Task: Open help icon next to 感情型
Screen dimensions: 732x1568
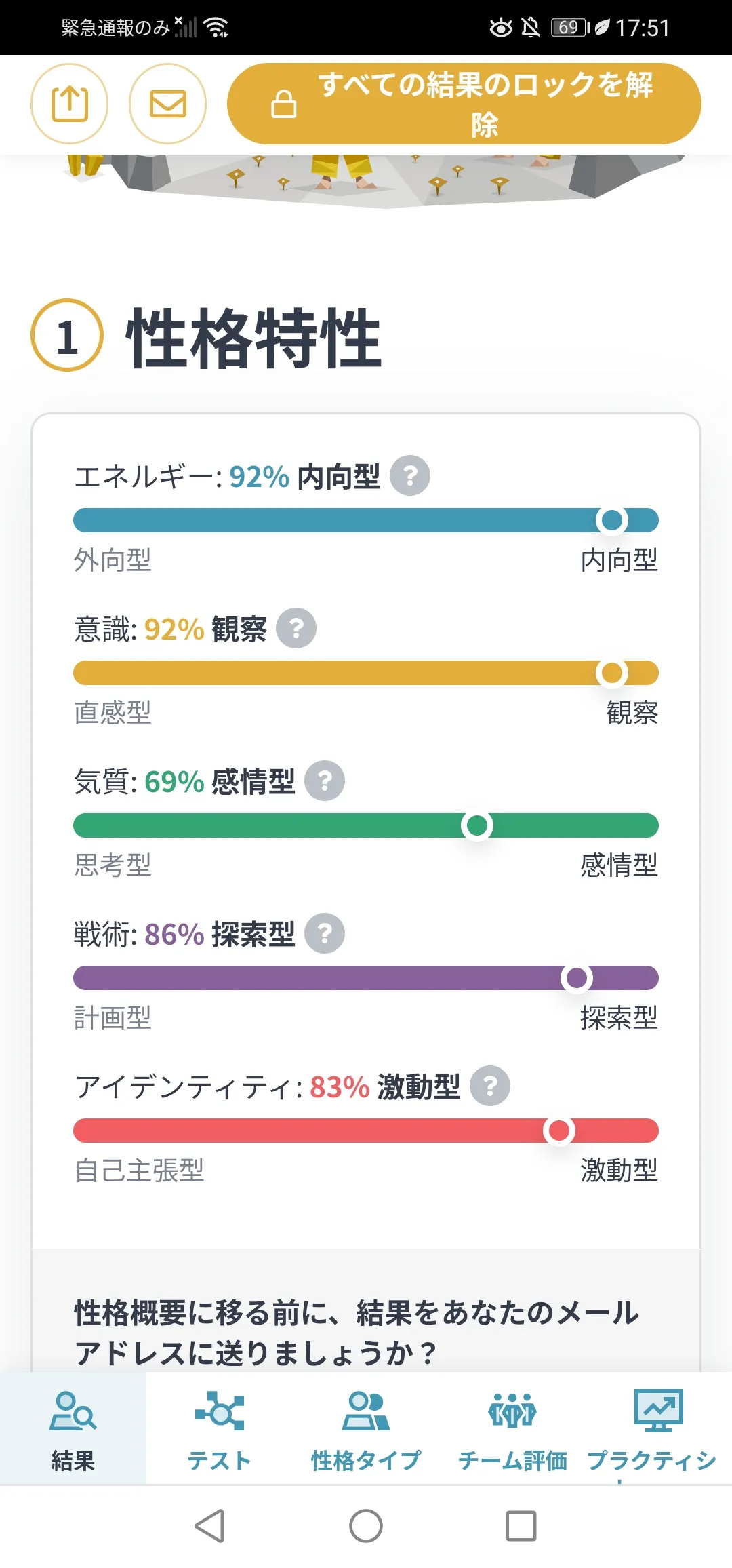Action: tap(325, 781)
